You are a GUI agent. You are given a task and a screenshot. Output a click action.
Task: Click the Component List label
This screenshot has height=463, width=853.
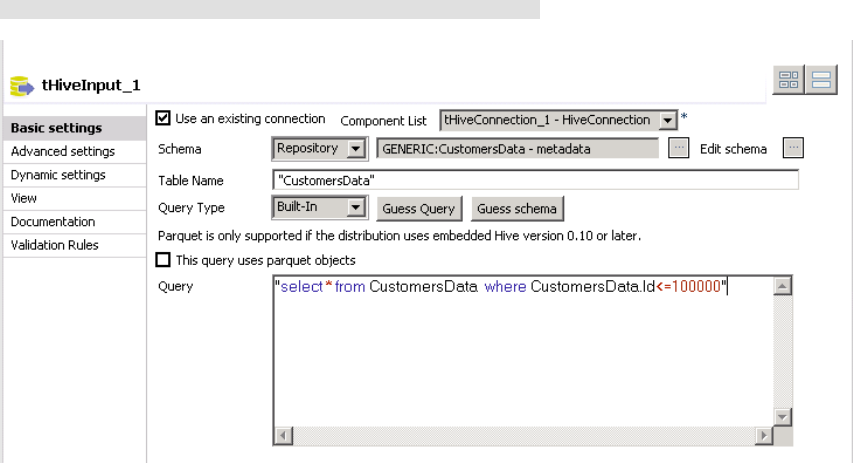coord(384,121)
